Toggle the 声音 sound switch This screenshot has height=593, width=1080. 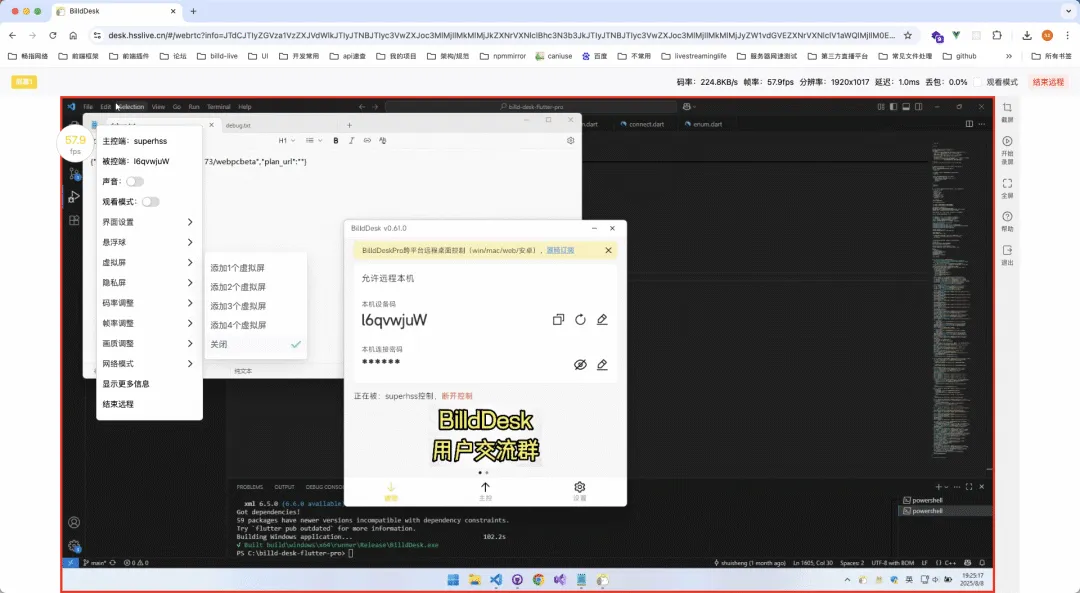[x=135, y=182]
